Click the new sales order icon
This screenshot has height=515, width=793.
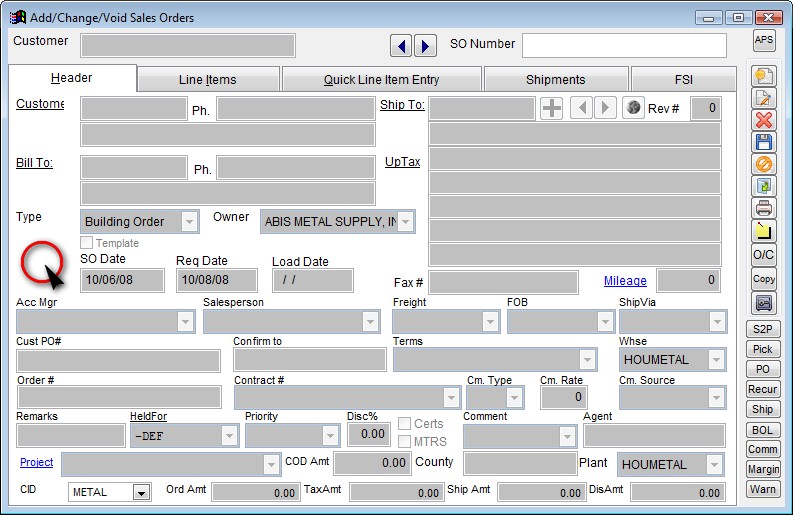click(764, 76)
